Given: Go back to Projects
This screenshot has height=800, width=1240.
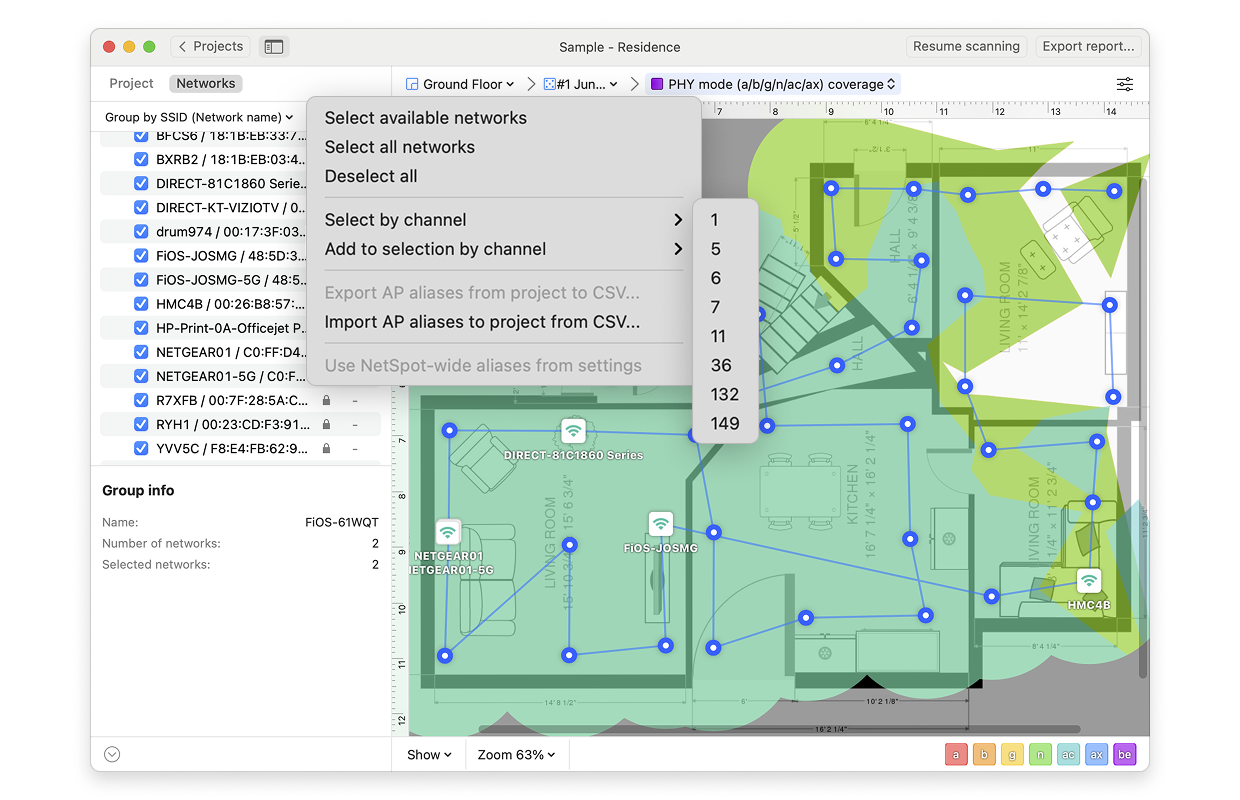Looking at the screenshot, I should click(x=210, y=46).
